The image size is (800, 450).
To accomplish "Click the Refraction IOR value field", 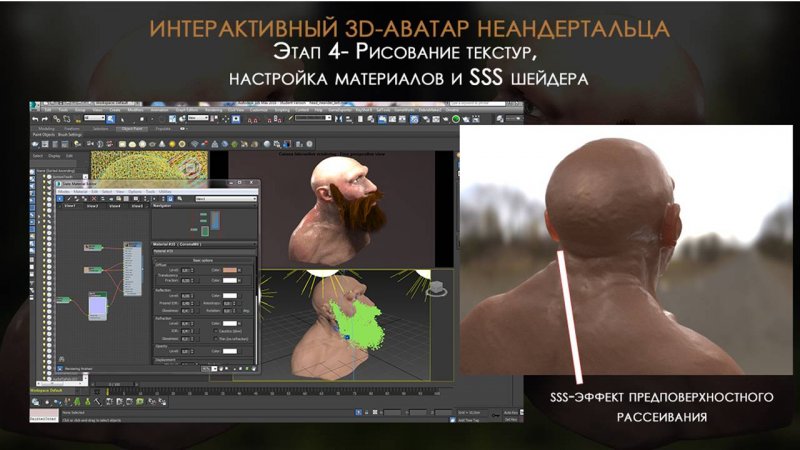I will pos(186,331).
